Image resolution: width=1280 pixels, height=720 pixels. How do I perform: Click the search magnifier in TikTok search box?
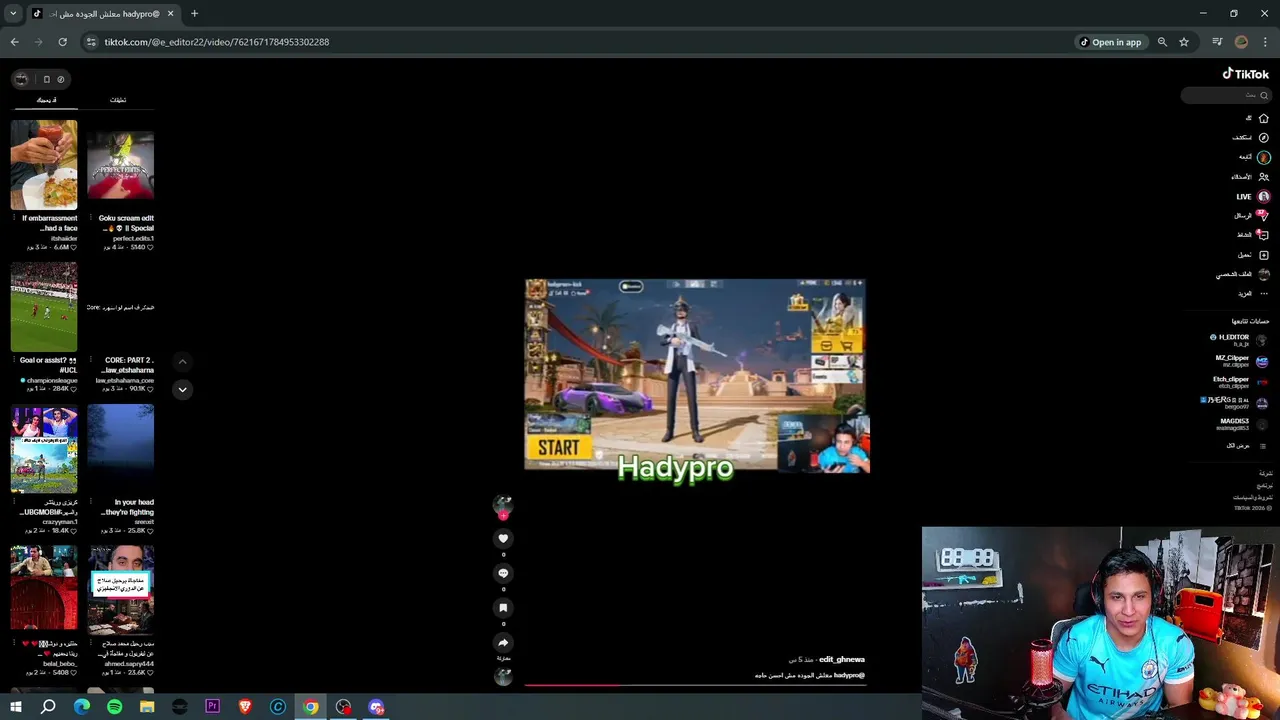tap(1263, 95)
